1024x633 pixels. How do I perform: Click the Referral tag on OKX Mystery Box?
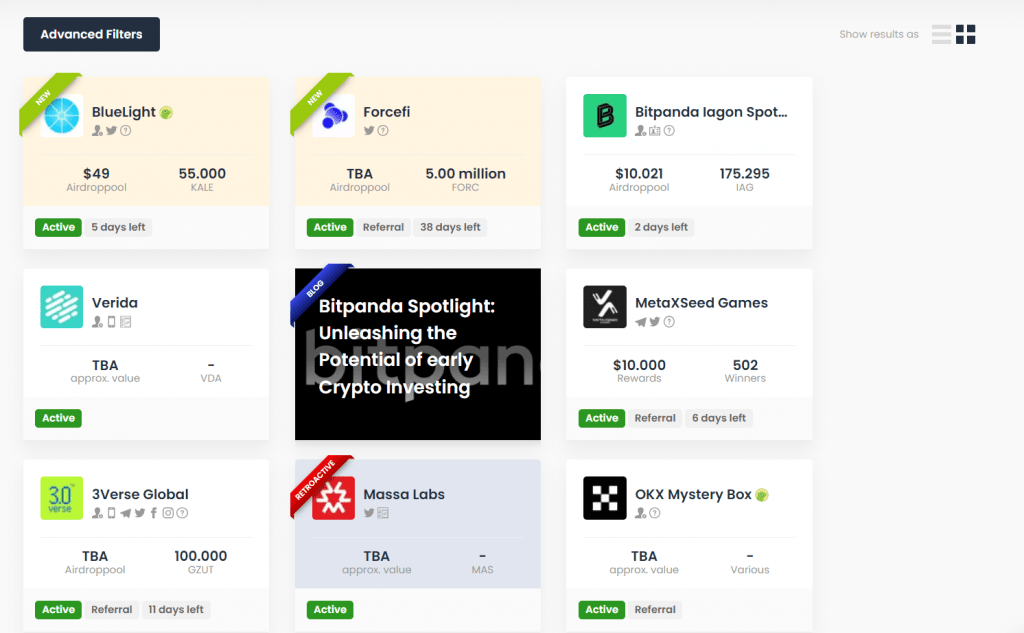(655, 609)
